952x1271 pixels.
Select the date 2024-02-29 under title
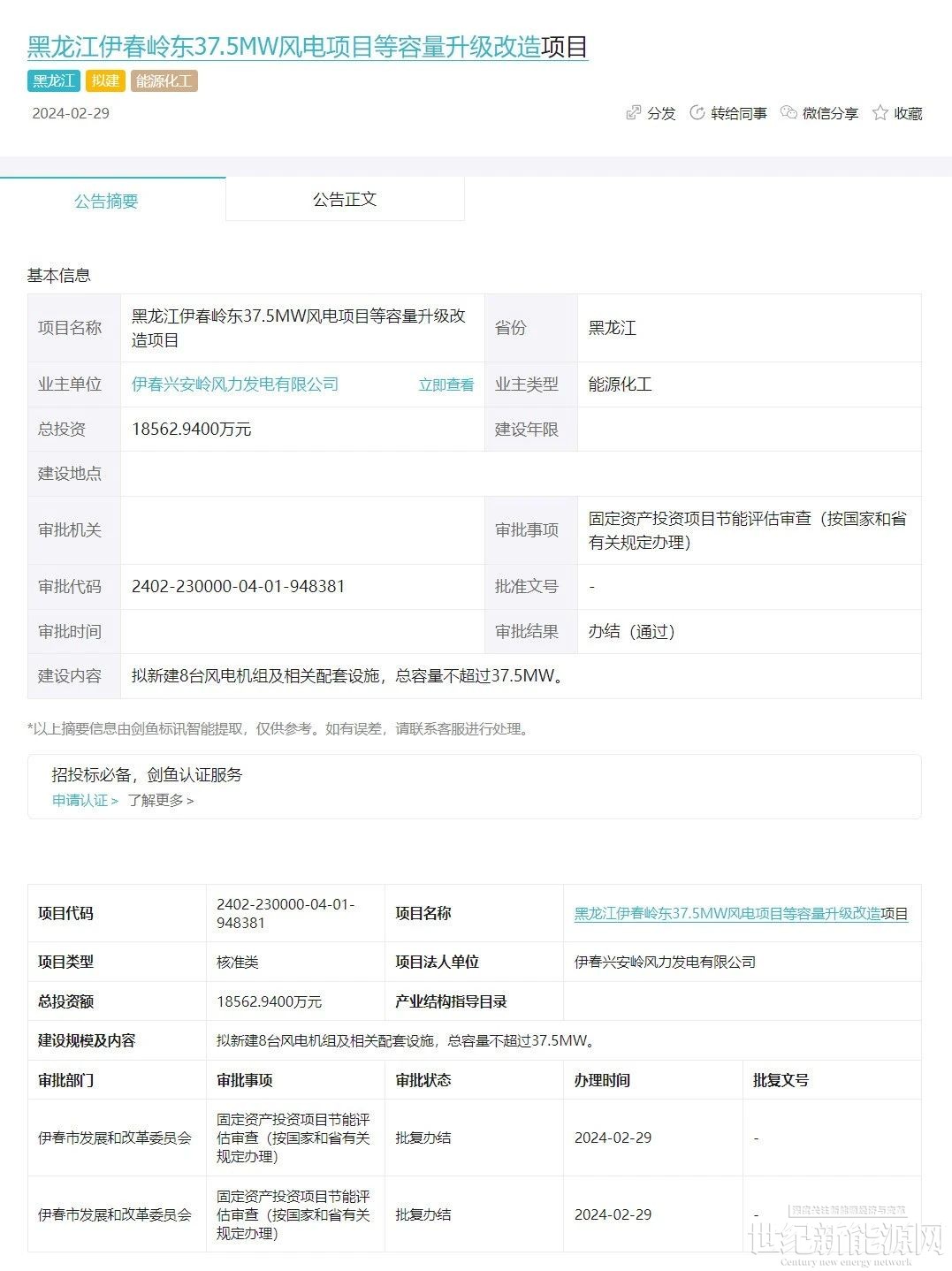tap(71, 113)
